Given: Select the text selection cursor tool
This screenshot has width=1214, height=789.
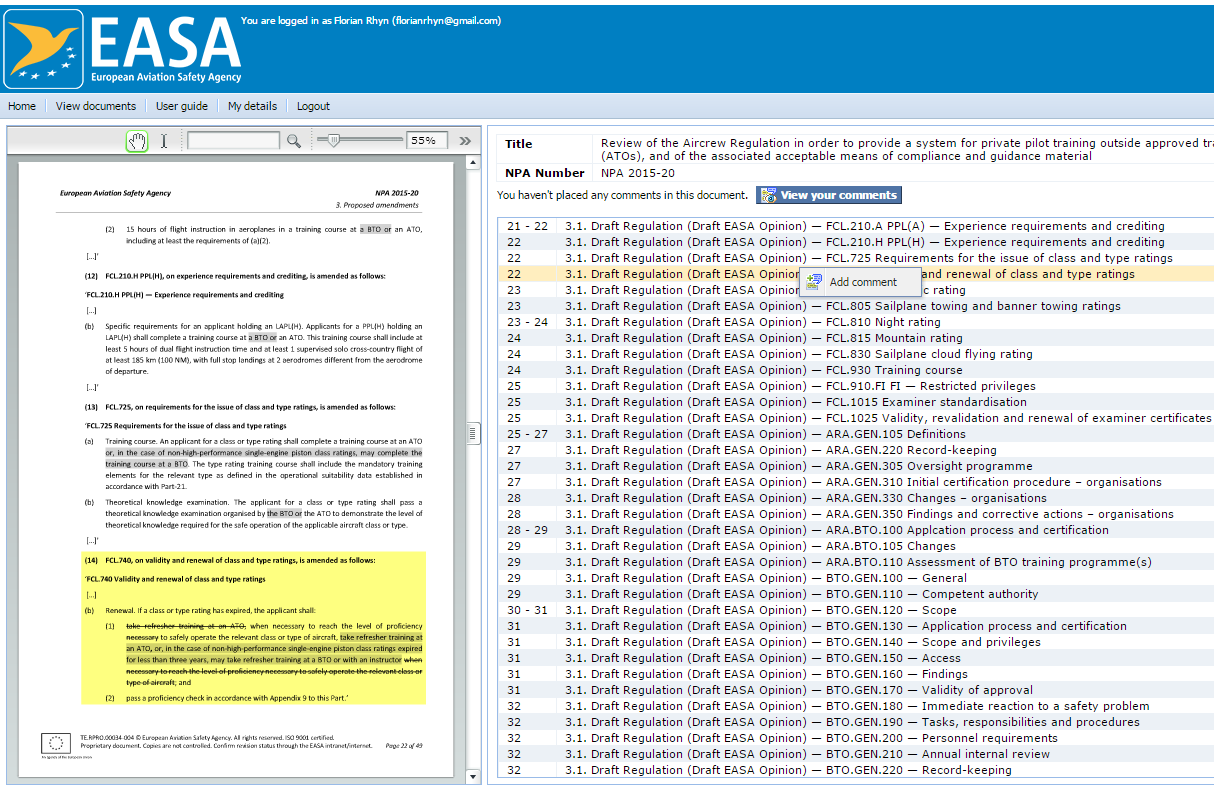Looking at the screenshot, I should pyautogui.click(x=164, y=141).
